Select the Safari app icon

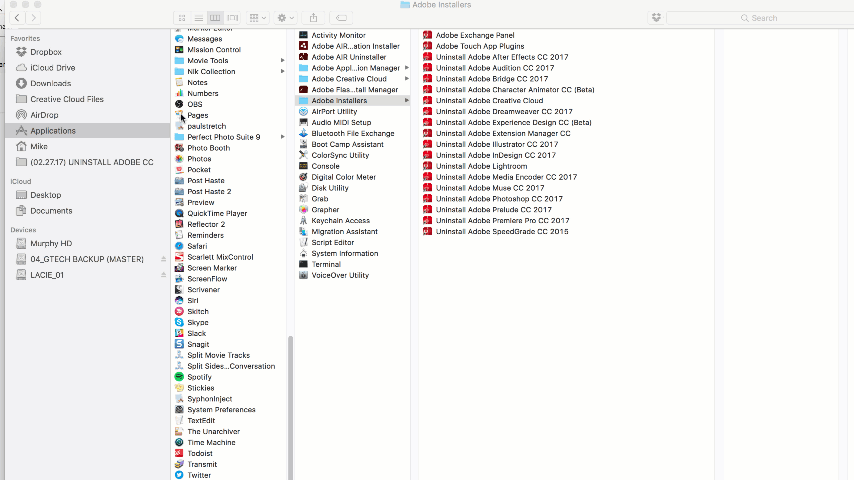click(x=179, y=246)
